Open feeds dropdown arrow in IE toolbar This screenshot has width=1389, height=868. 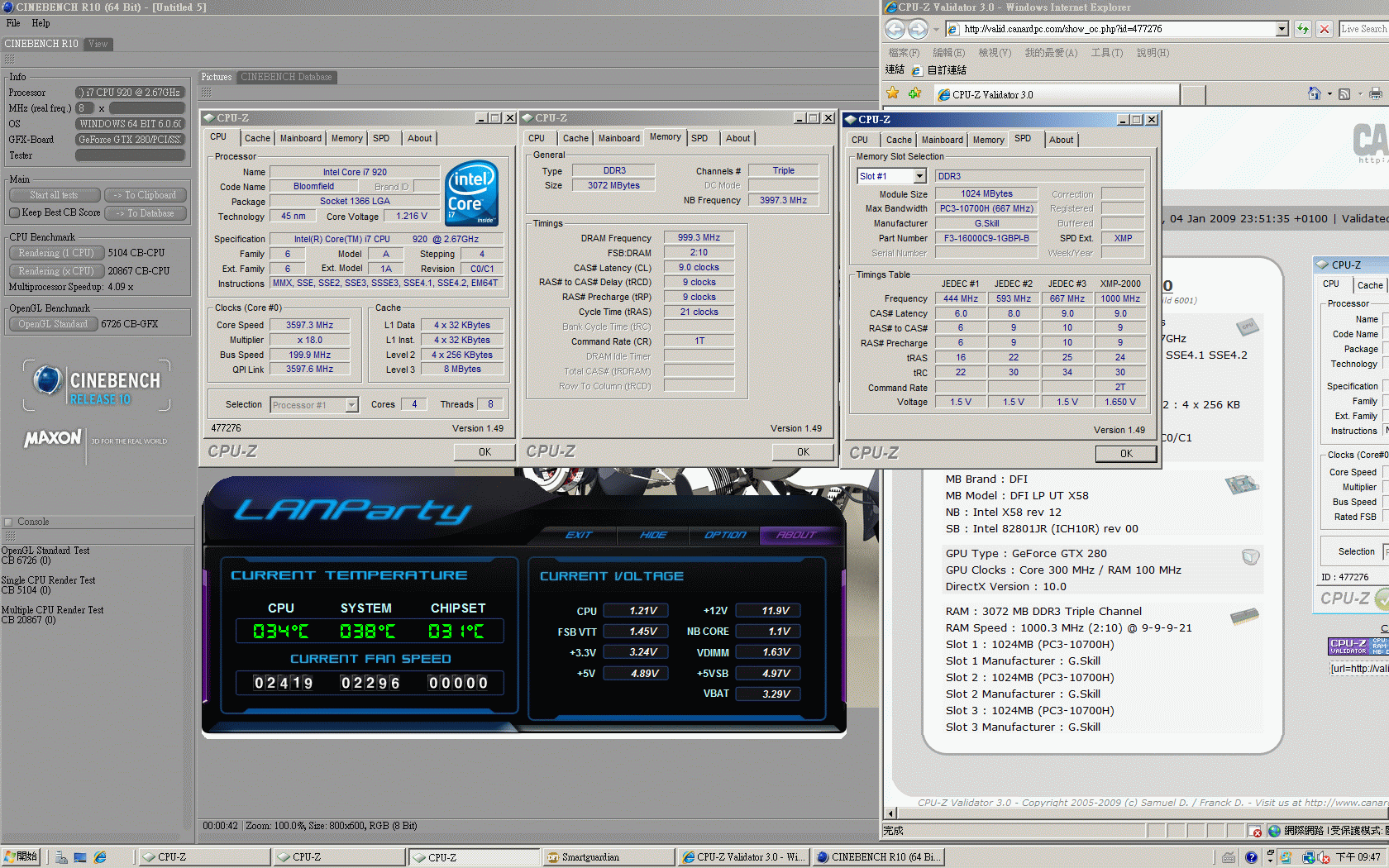coord(1359,94)
